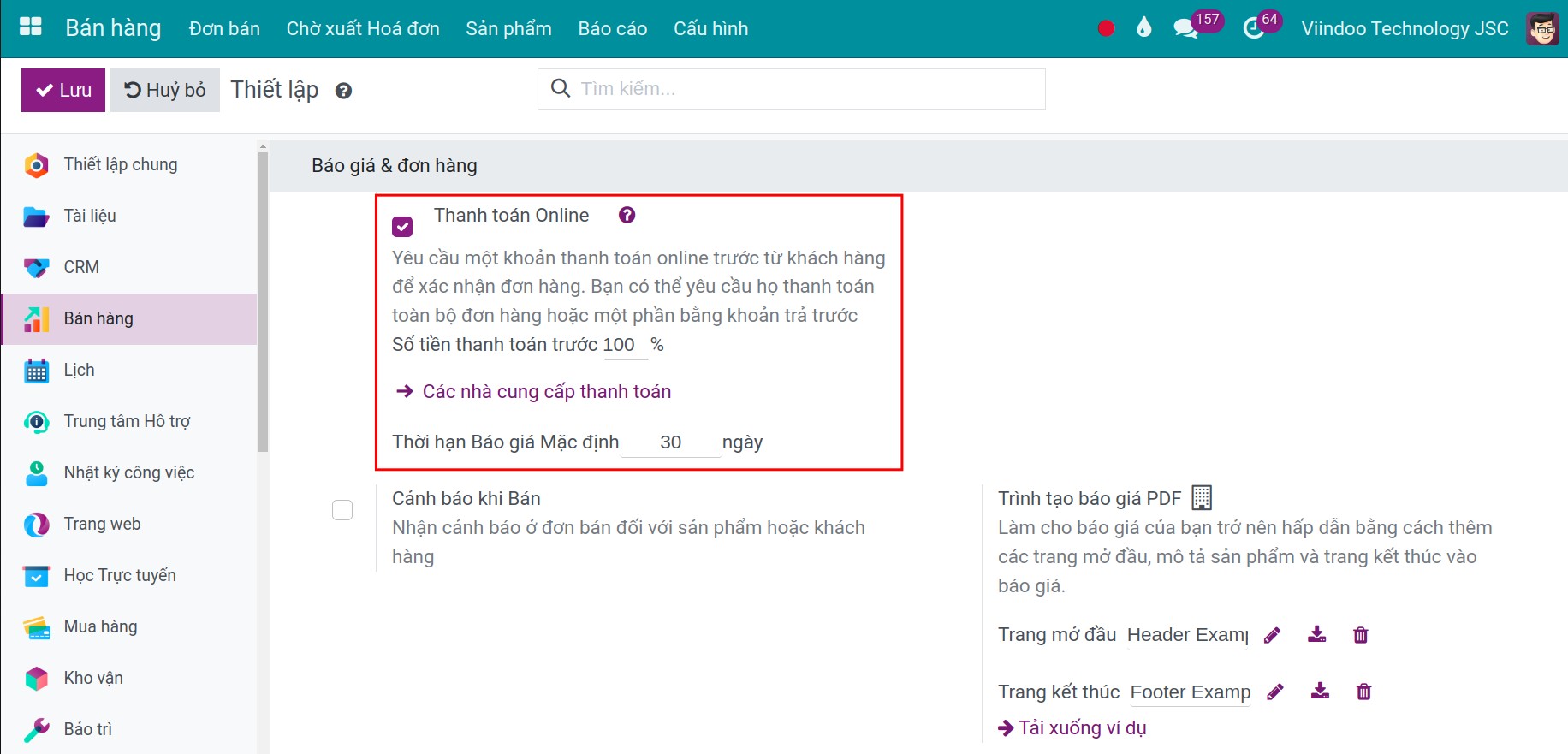Download the Trang kết thúc footer file

point(1320,691)
